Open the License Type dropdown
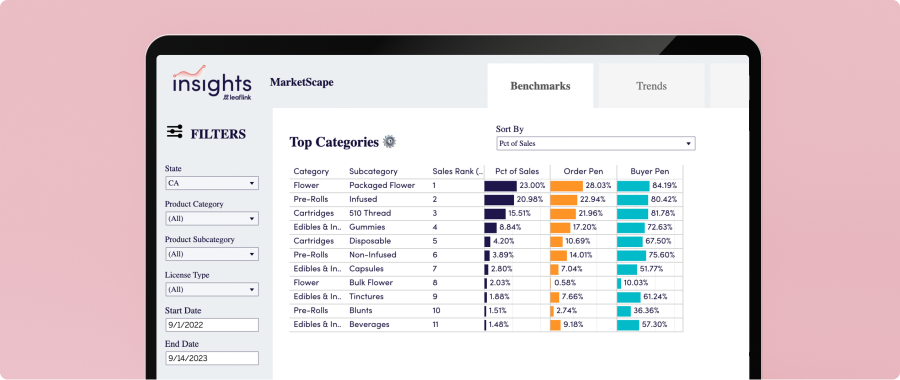The height and width of the screenshot is (380, 900). 212,289
